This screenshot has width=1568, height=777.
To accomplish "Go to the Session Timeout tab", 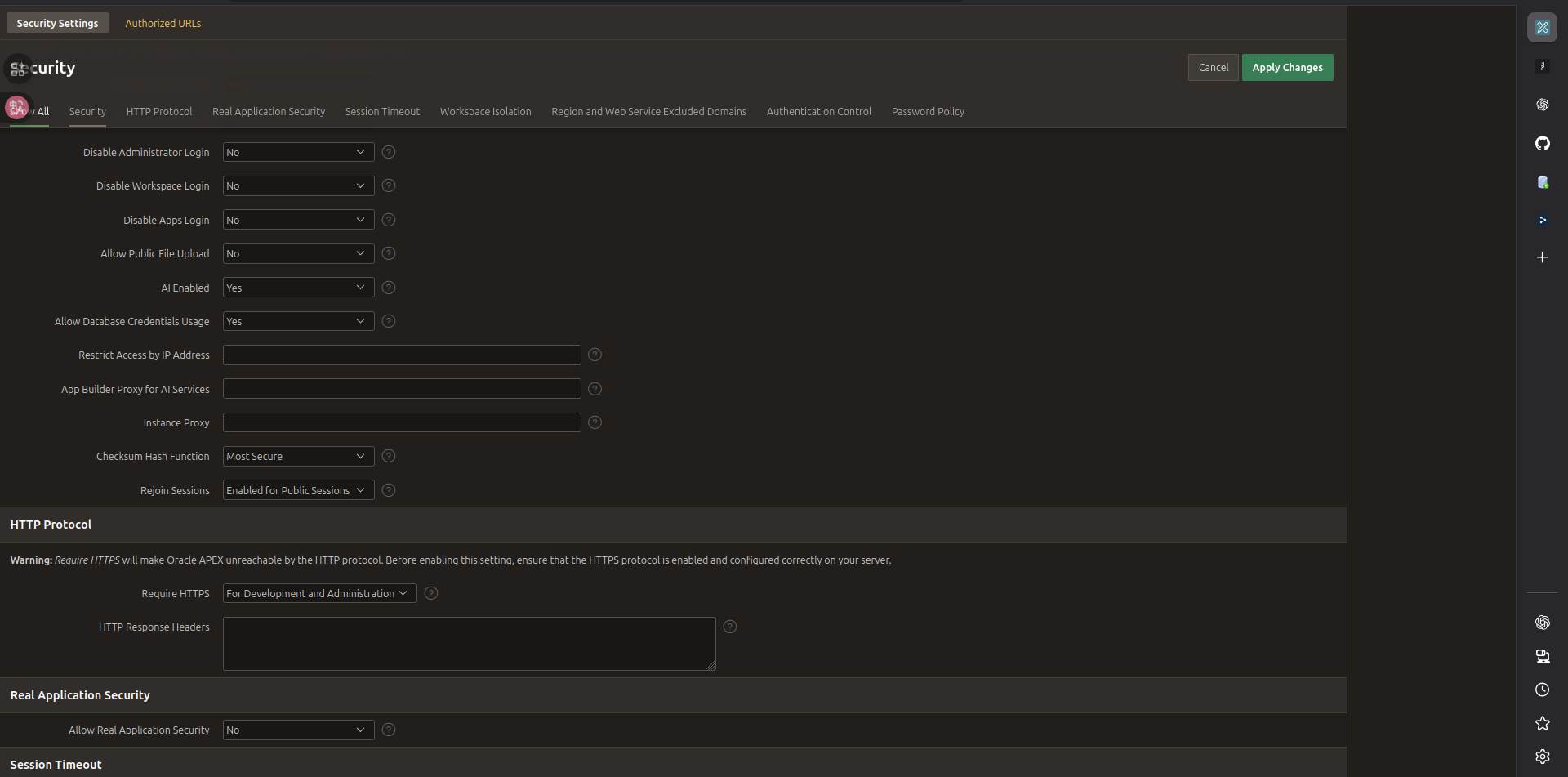I will click(x=382, y=111).
